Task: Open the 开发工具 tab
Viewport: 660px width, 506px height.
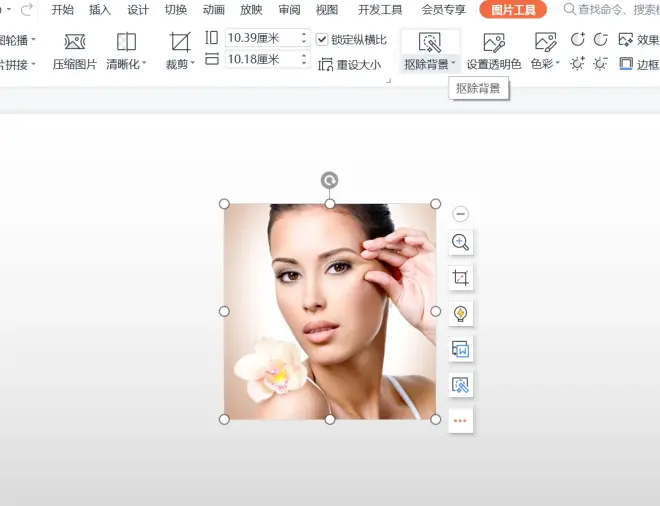Action: 380,9
